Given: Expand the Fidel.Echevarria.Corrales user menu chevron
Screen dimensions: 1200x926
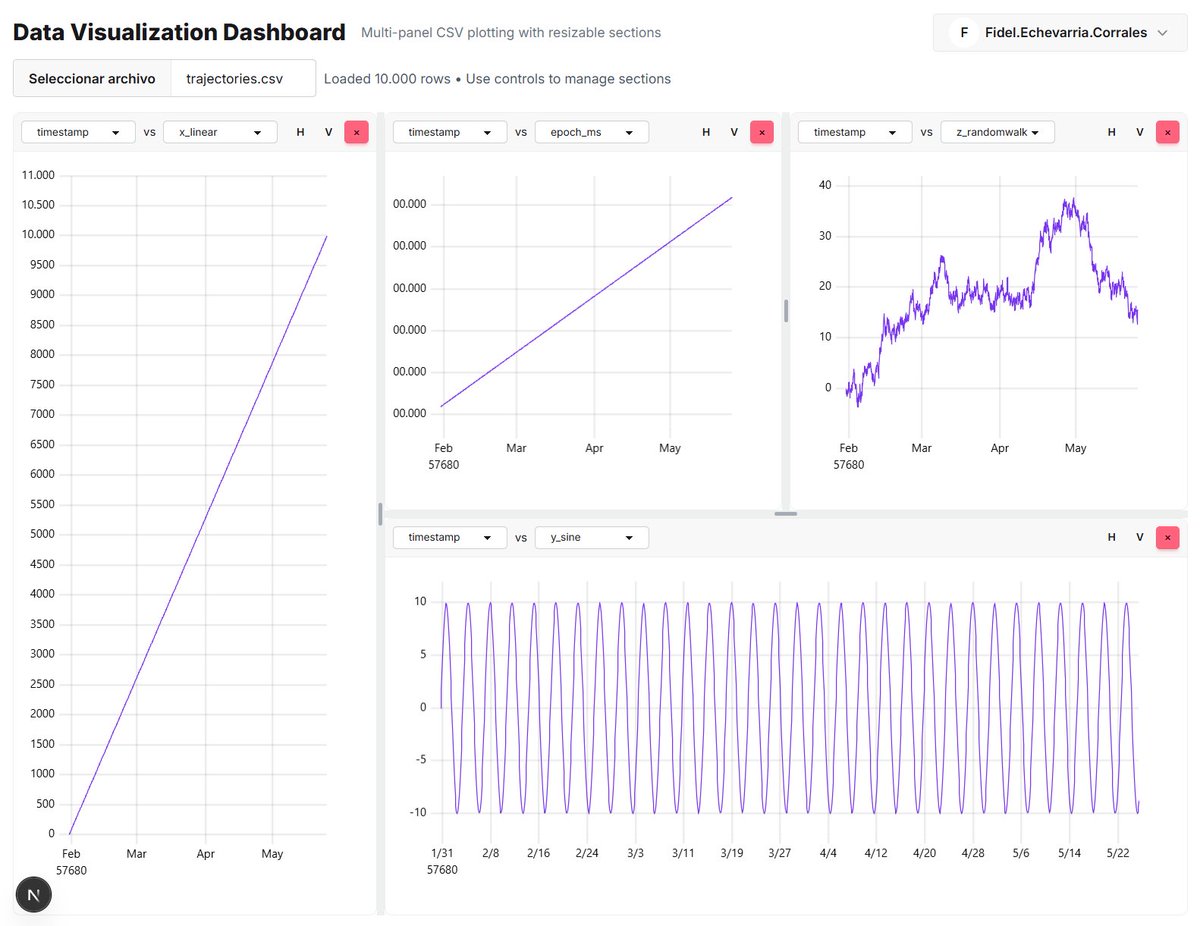Looking at the screenshot, I should tap(1162, 33).
